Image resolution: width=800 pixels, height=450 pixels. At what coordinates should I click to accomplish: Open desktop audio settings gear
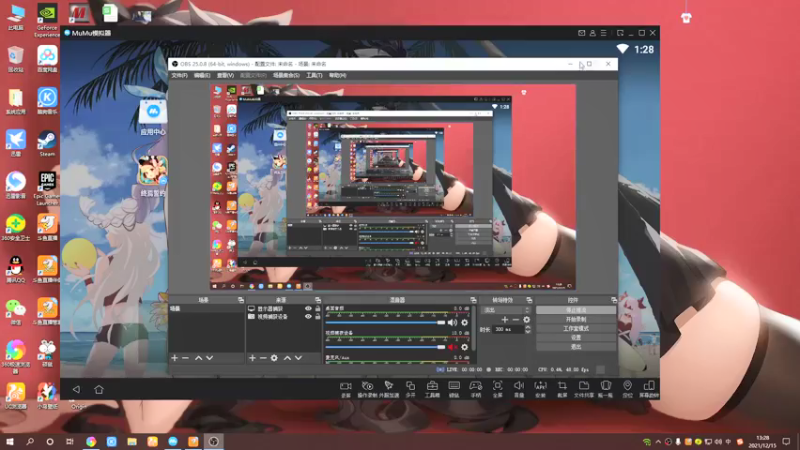point(464,322)
